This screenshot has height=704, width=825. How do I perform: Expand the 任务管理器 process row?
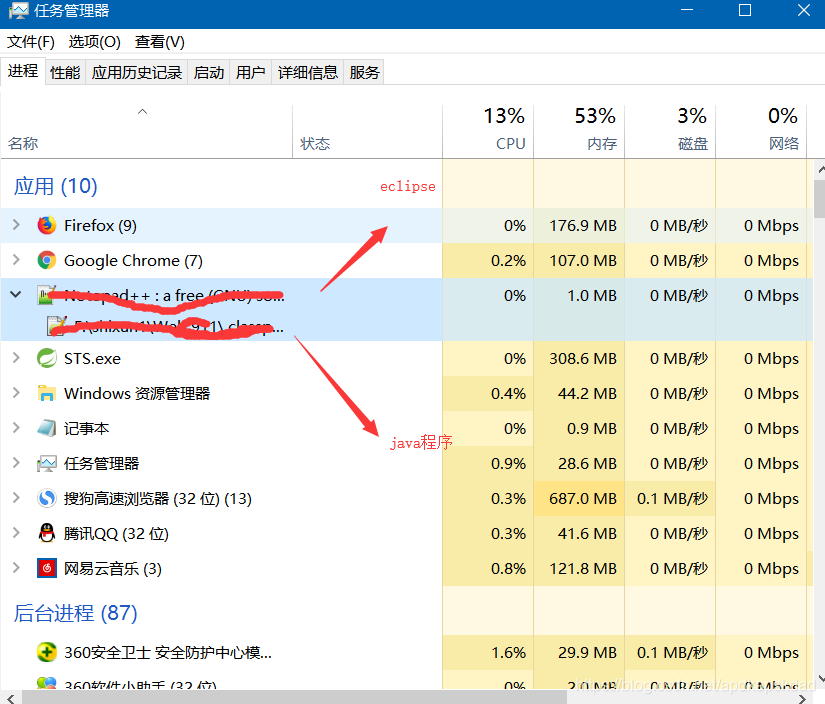coord(16,463)
